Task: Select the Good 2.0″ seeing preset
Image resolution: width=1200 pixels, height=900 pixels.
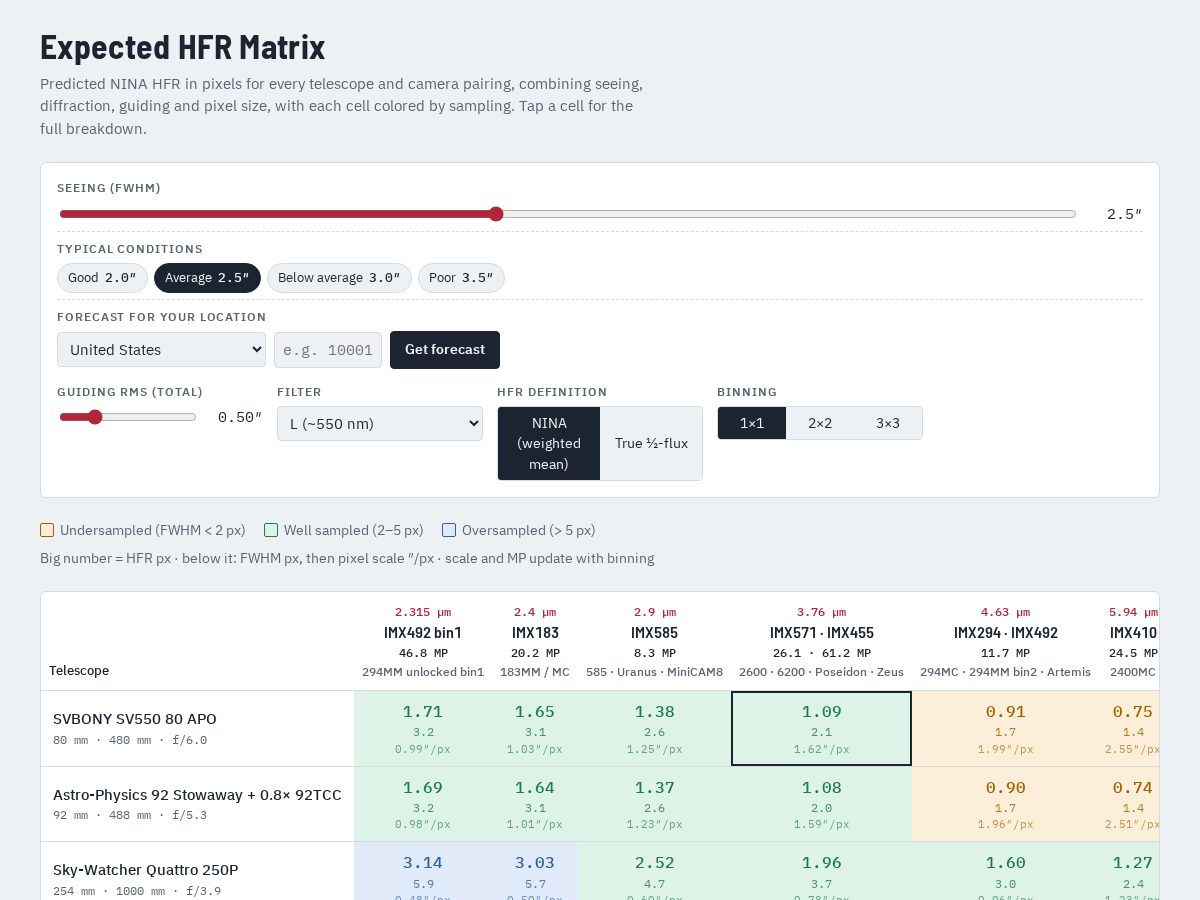Action: click(x=102, y=278)
